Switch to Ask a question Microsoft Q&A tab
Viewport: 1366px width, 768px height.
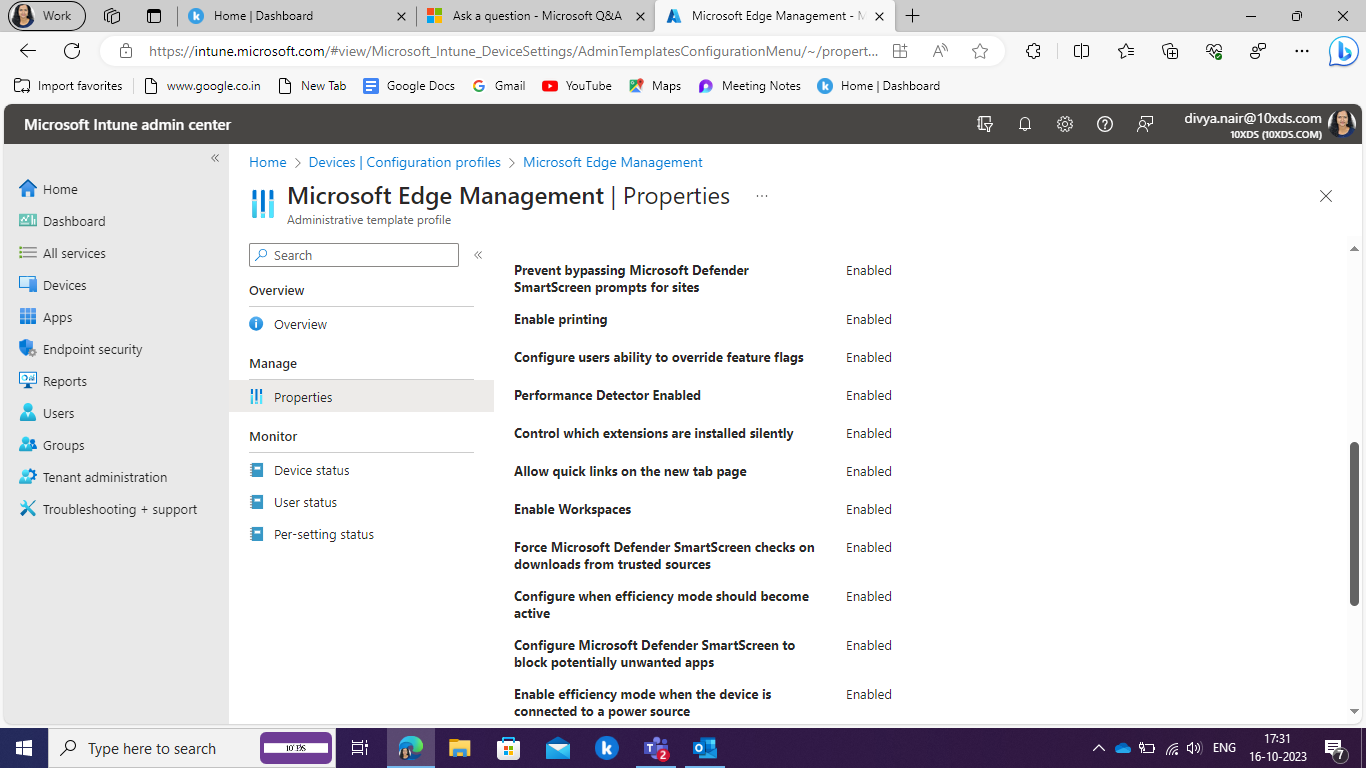pyautogui.click(x=536, y=15)
